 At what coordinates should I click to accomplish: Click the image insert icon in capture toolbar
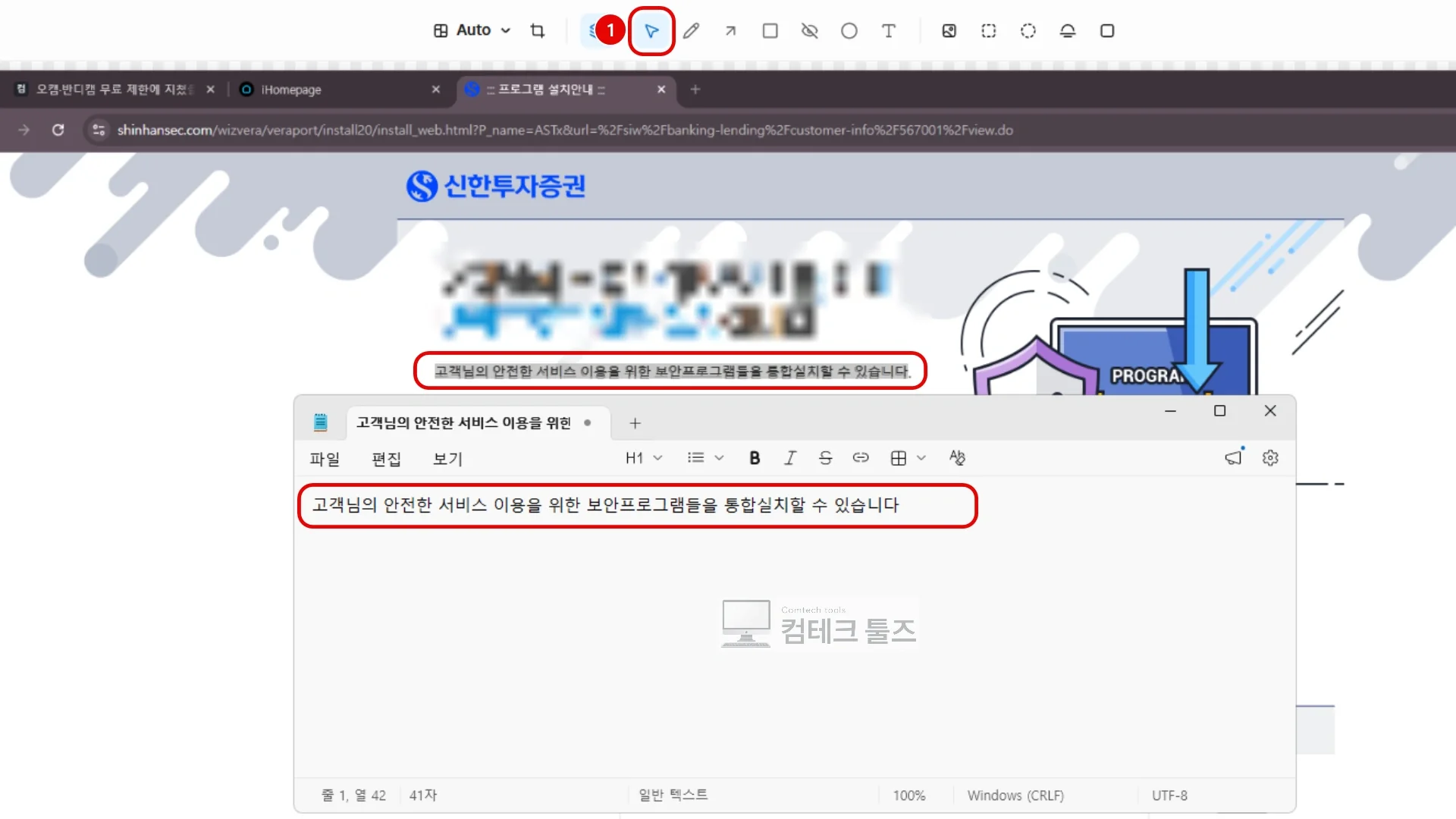(x=949, y=30)
